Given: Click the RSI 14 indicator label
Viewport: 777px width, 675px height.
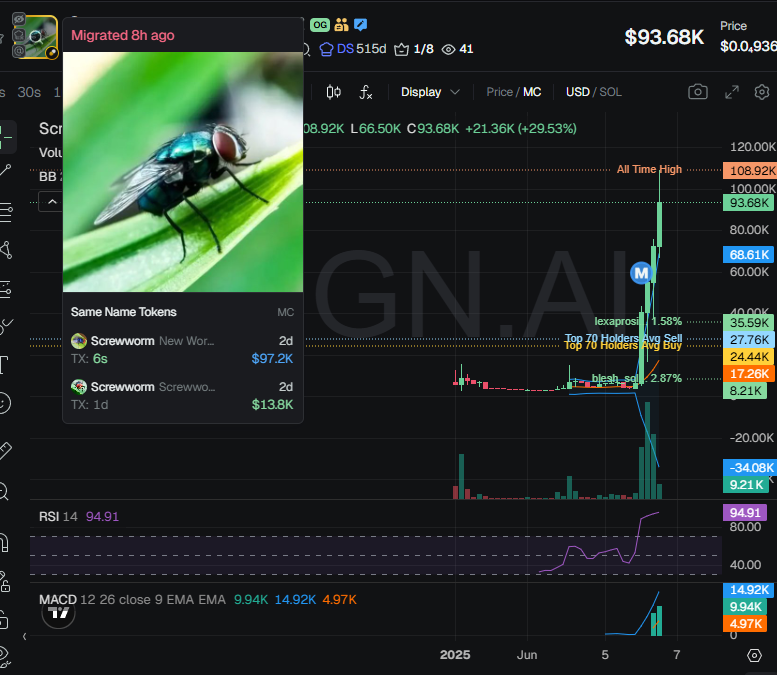Looking at the screenshot, I should coord(58,517).
